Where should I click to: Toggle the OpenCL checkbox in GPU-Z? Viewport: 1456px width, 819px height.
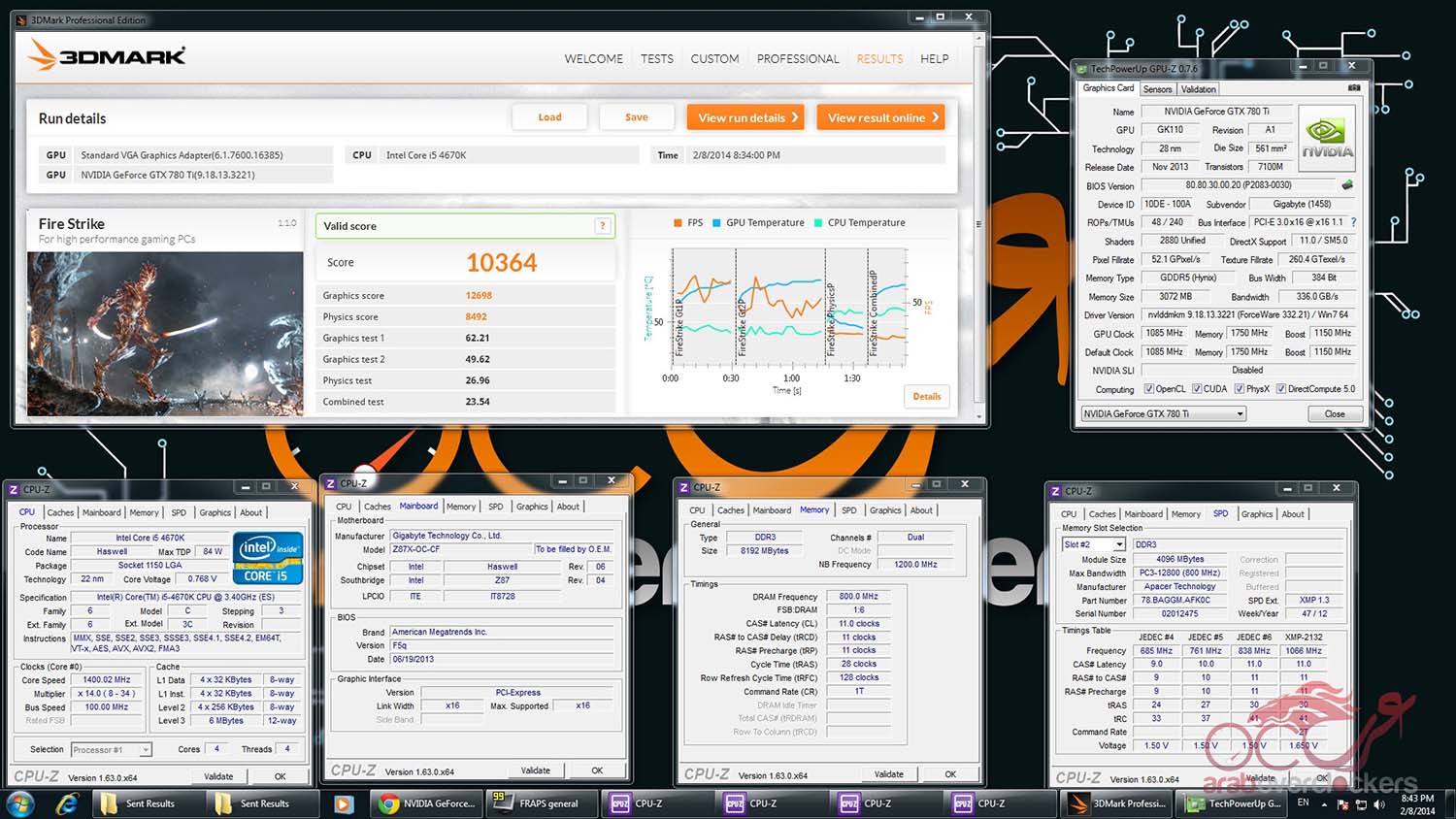pyautogui.click(x=1149, y=389)
